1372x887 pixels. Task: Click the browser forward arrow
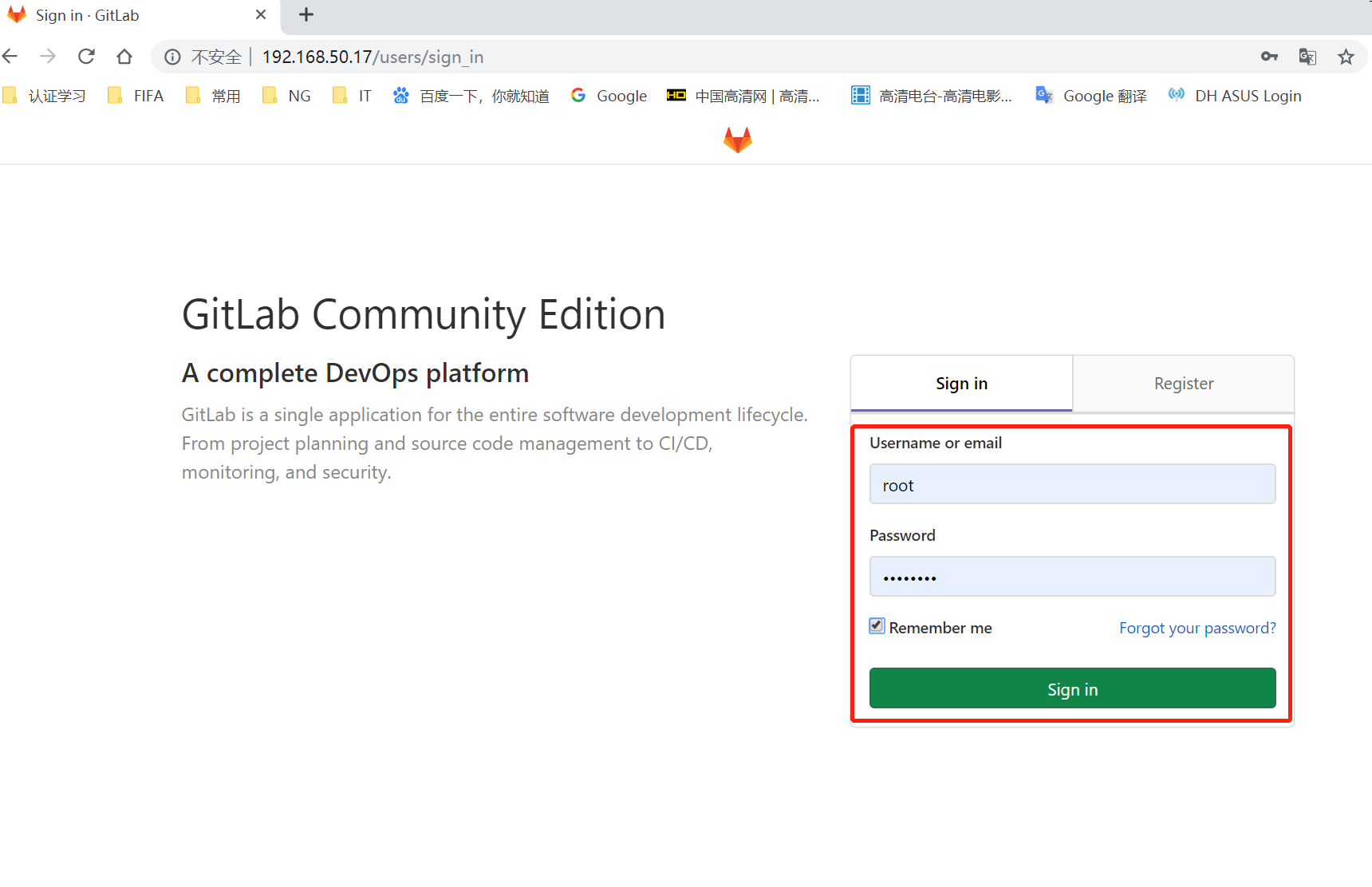click(x=48, y=57)
